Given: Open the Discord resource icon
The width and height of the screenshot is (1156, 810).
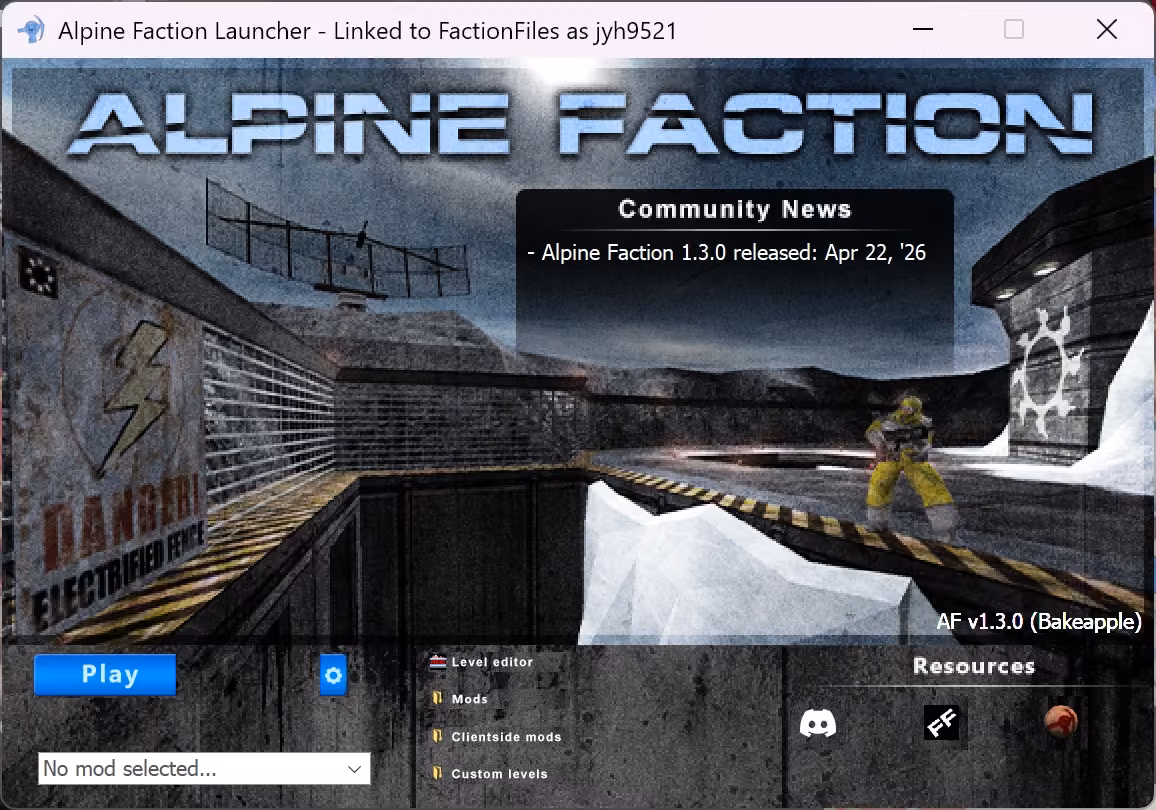Looking at the screenshot, I should point(818,723).
